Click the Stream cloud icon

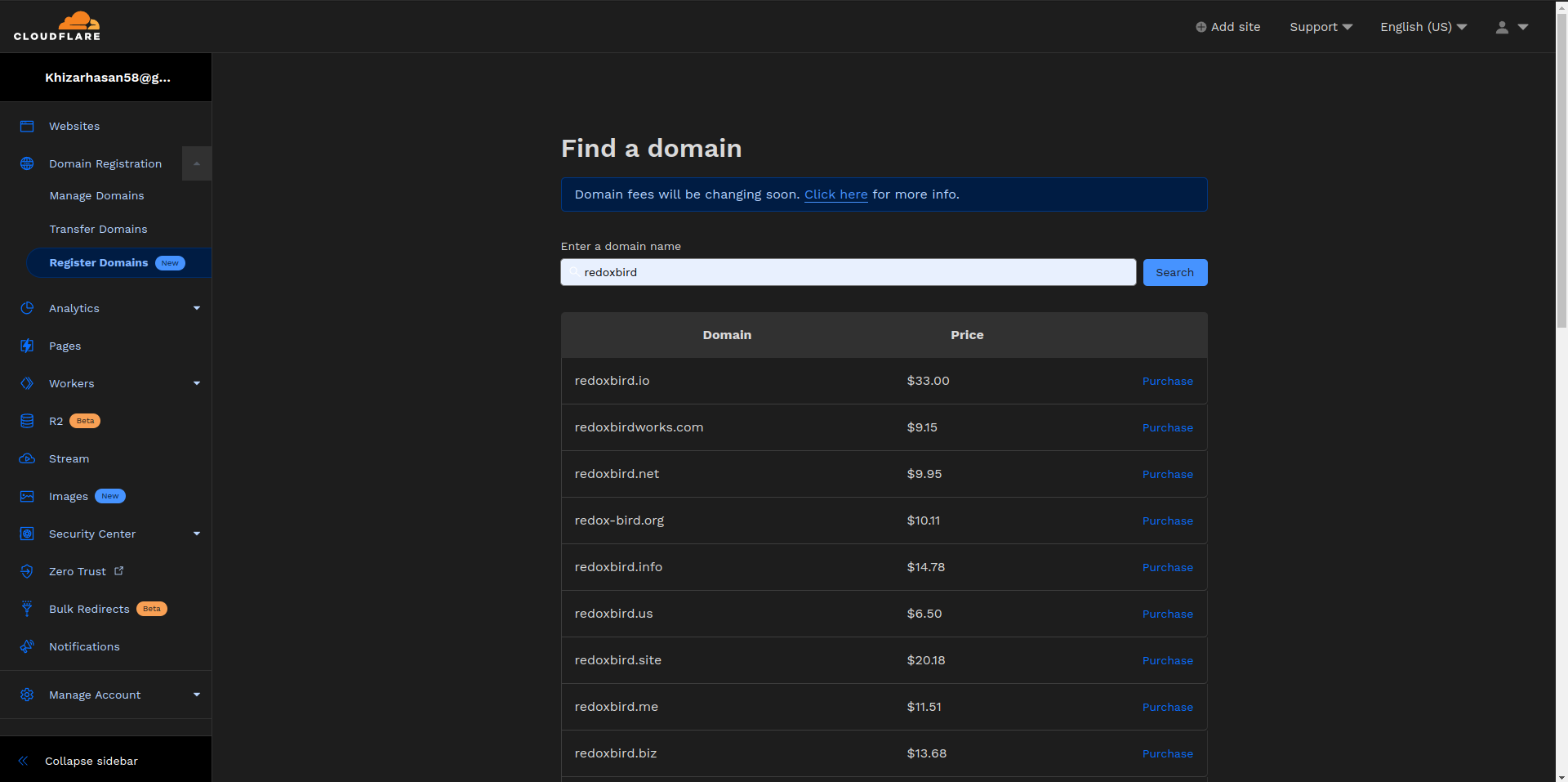[27, 458]
